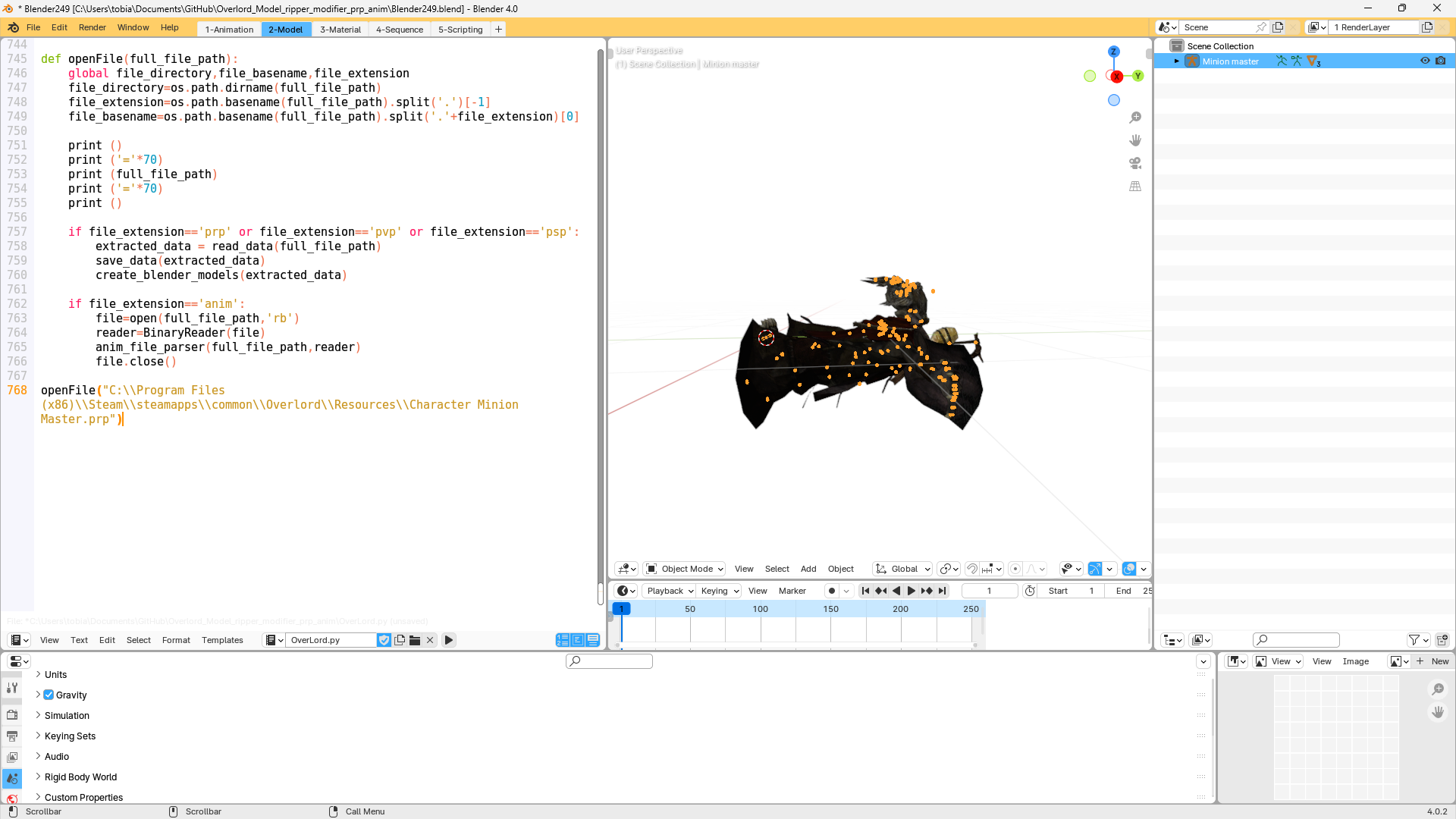1456x819 pixels.
Task: Unlink the OverLord.py text block
Action: click(430, 640)
